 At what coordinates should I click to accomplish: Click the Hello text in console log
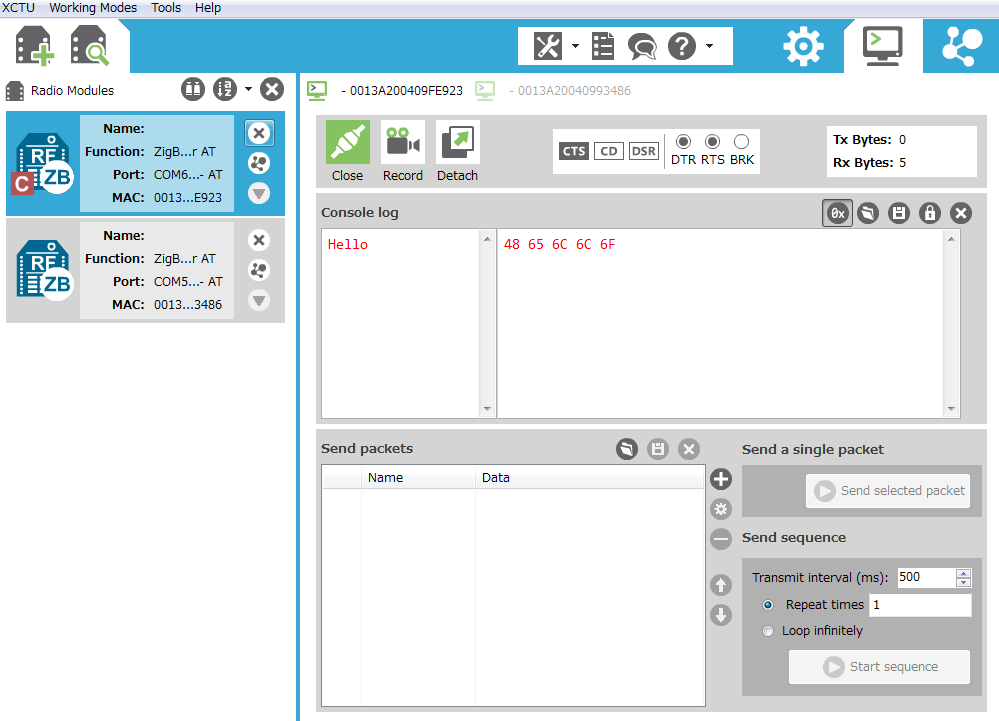348,245
